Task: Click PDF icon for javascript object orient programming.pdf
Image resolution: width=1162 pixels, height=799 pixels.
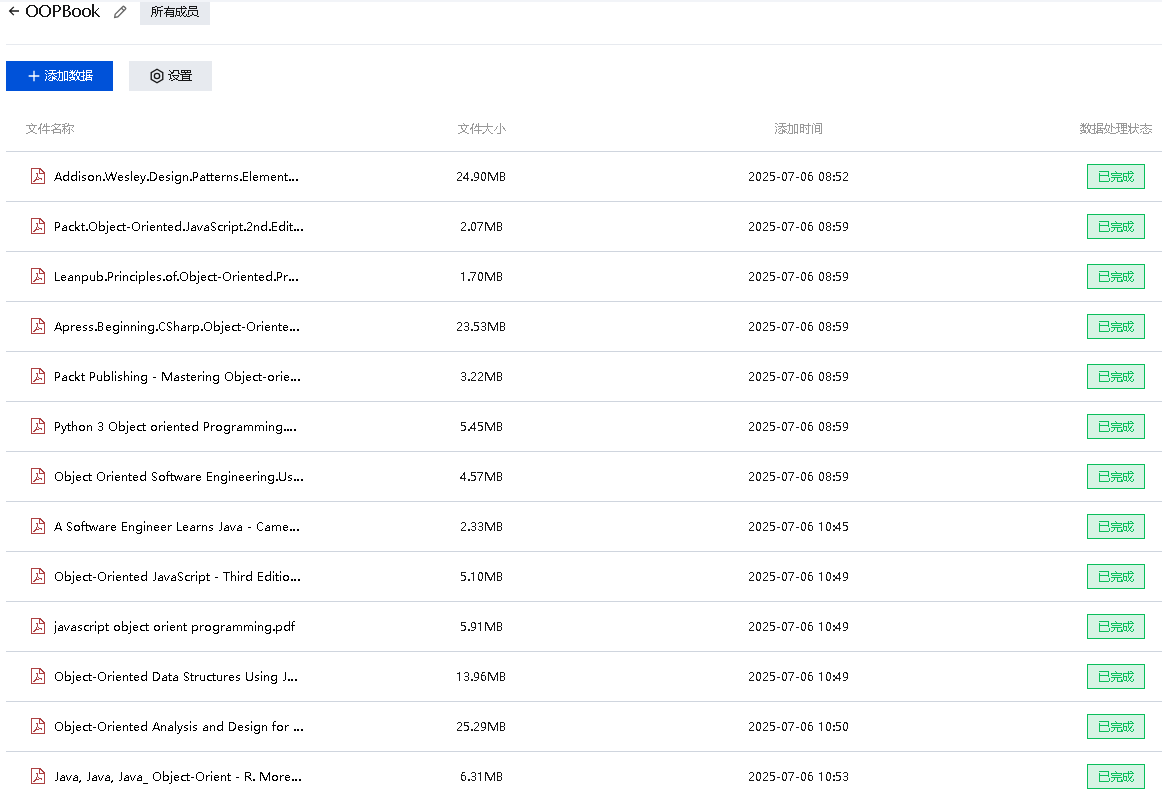Action: tap(38, 627)
